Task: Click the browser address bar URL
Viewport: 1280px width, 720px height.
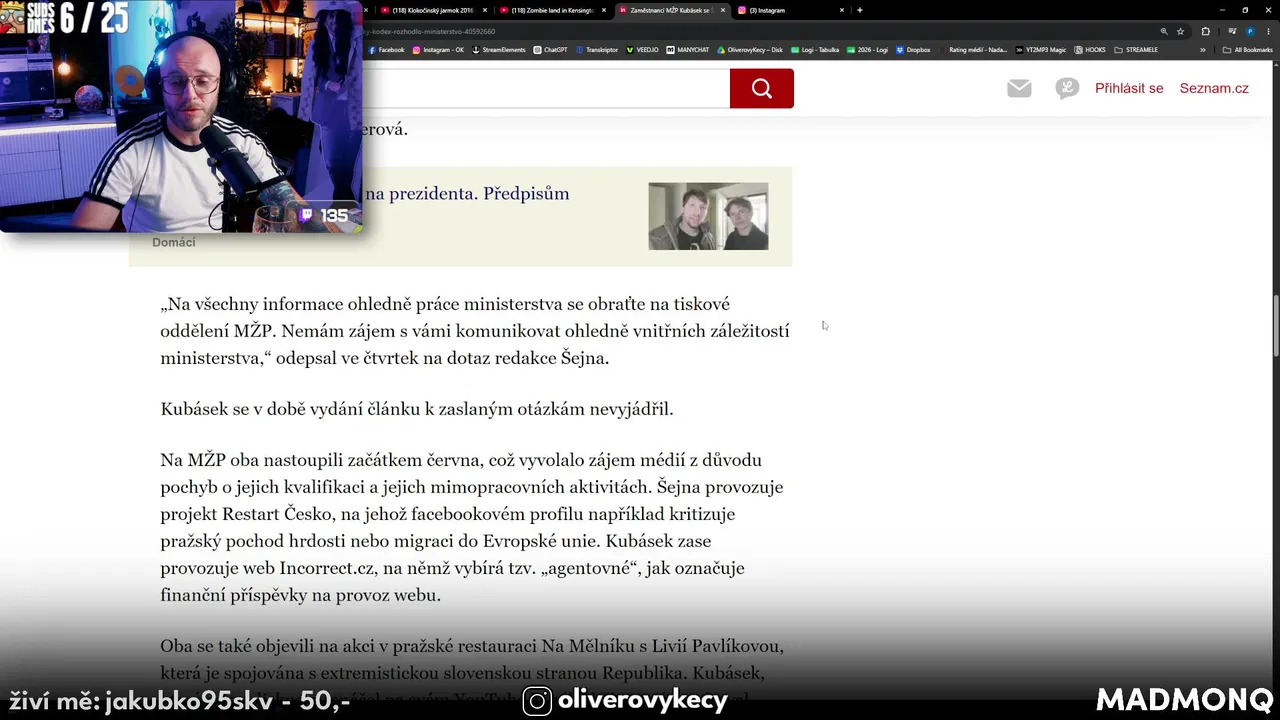Action: coord(430,31)
